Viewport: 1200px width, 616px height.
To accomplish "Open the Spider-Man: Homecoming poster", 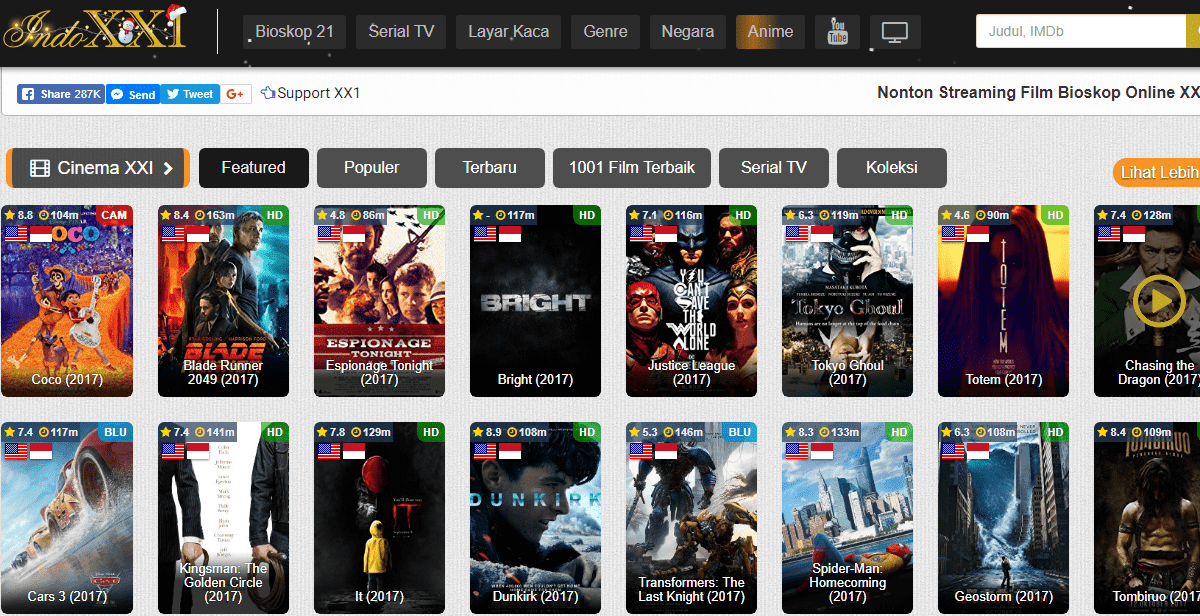I will pyautogui.click(x=847, y=519).
